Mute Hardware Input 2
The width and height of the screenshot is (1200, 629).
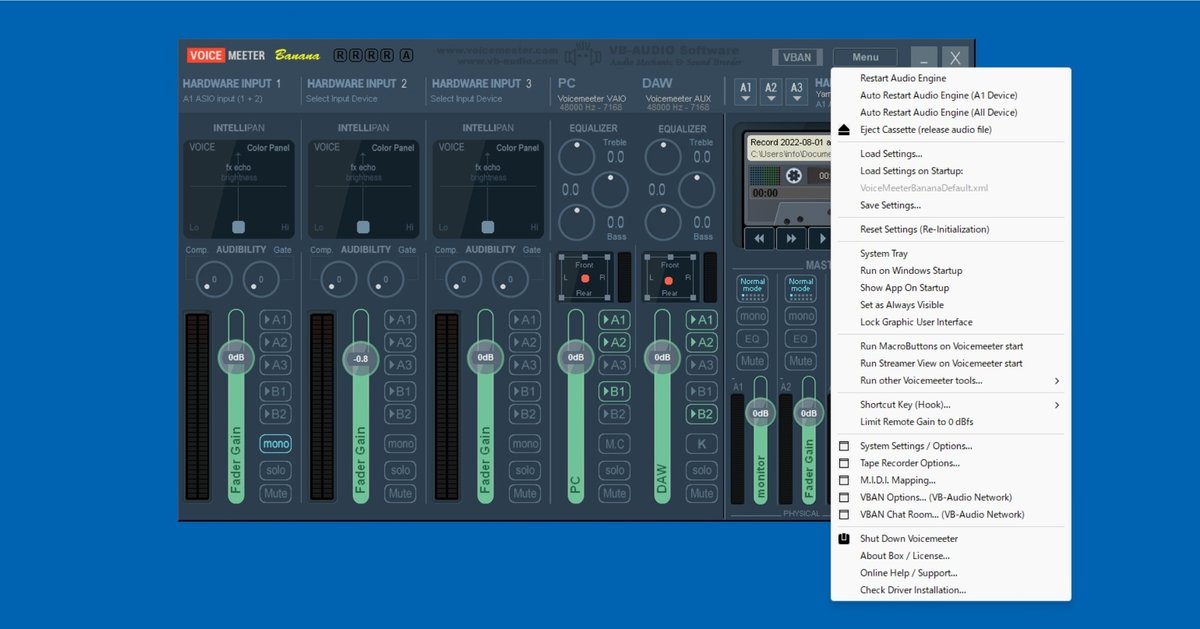pyautogui.click(x=400, y=494)
